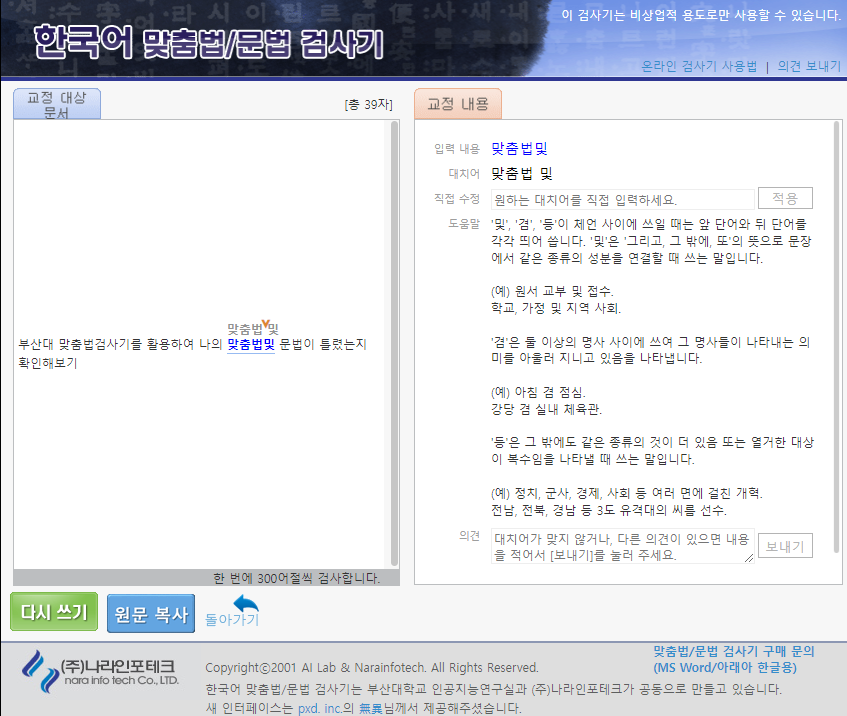Click the 입력 내용 text 맞춤법및
Image resolution: width=847 pixels, height=716 pixels.
tap(519, 148)
